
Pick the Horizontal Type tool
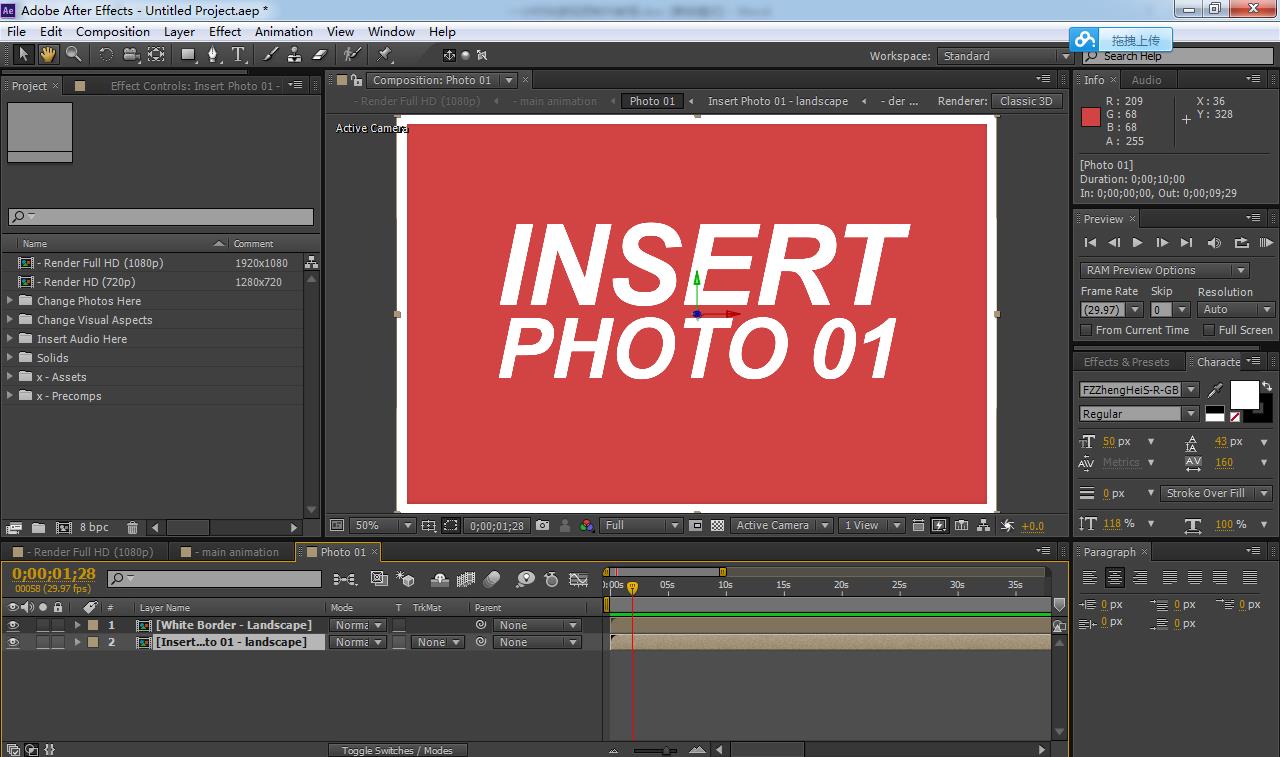tap(238, 55)
